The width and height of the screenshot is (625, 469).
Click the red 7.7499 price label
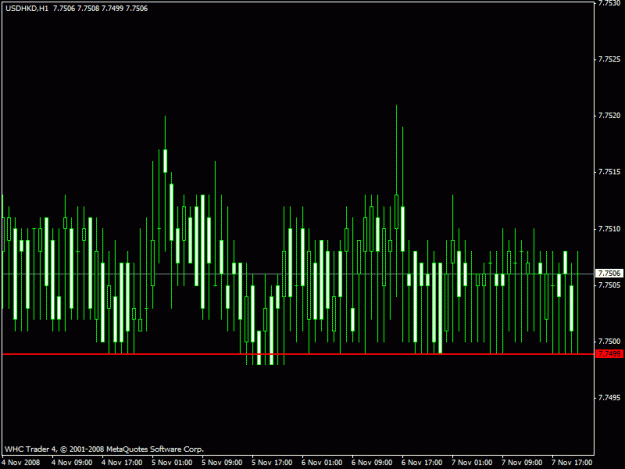coord(609,354)
